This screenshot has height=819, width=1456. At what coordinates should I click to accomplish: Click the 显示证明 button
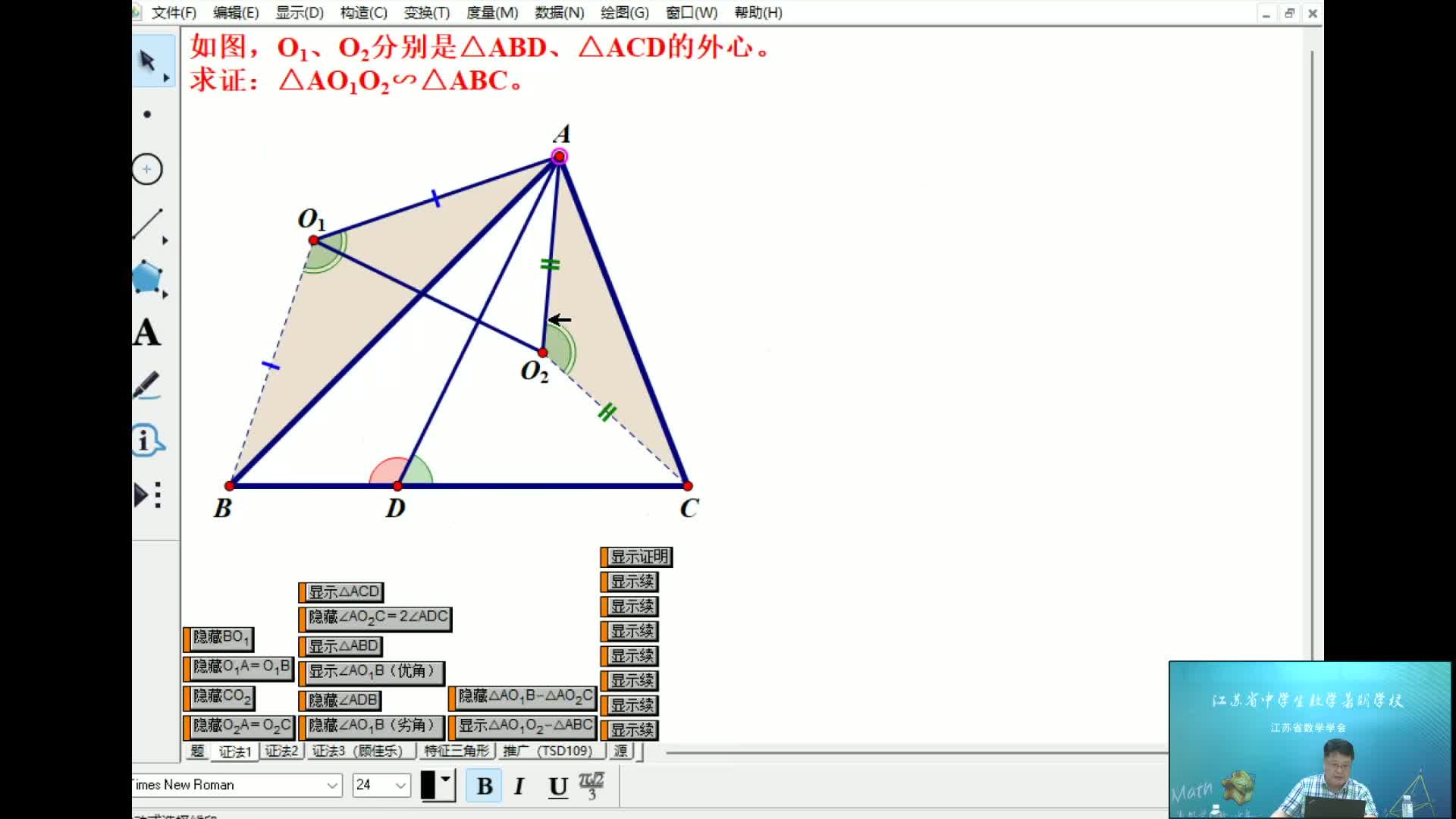pos(639,557)
